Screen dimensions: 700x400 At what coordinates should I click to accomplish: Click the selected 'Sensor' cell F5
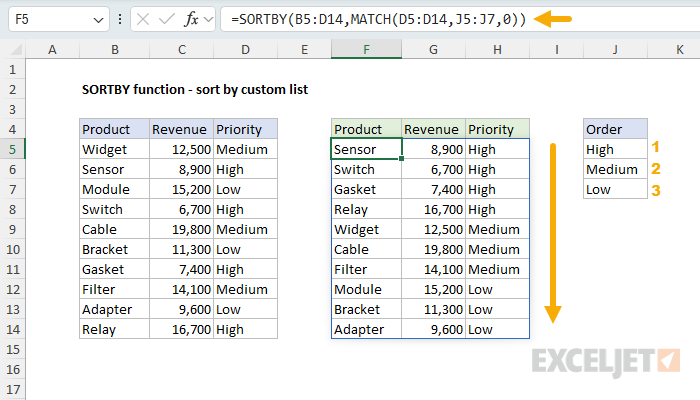pos(366,150)
